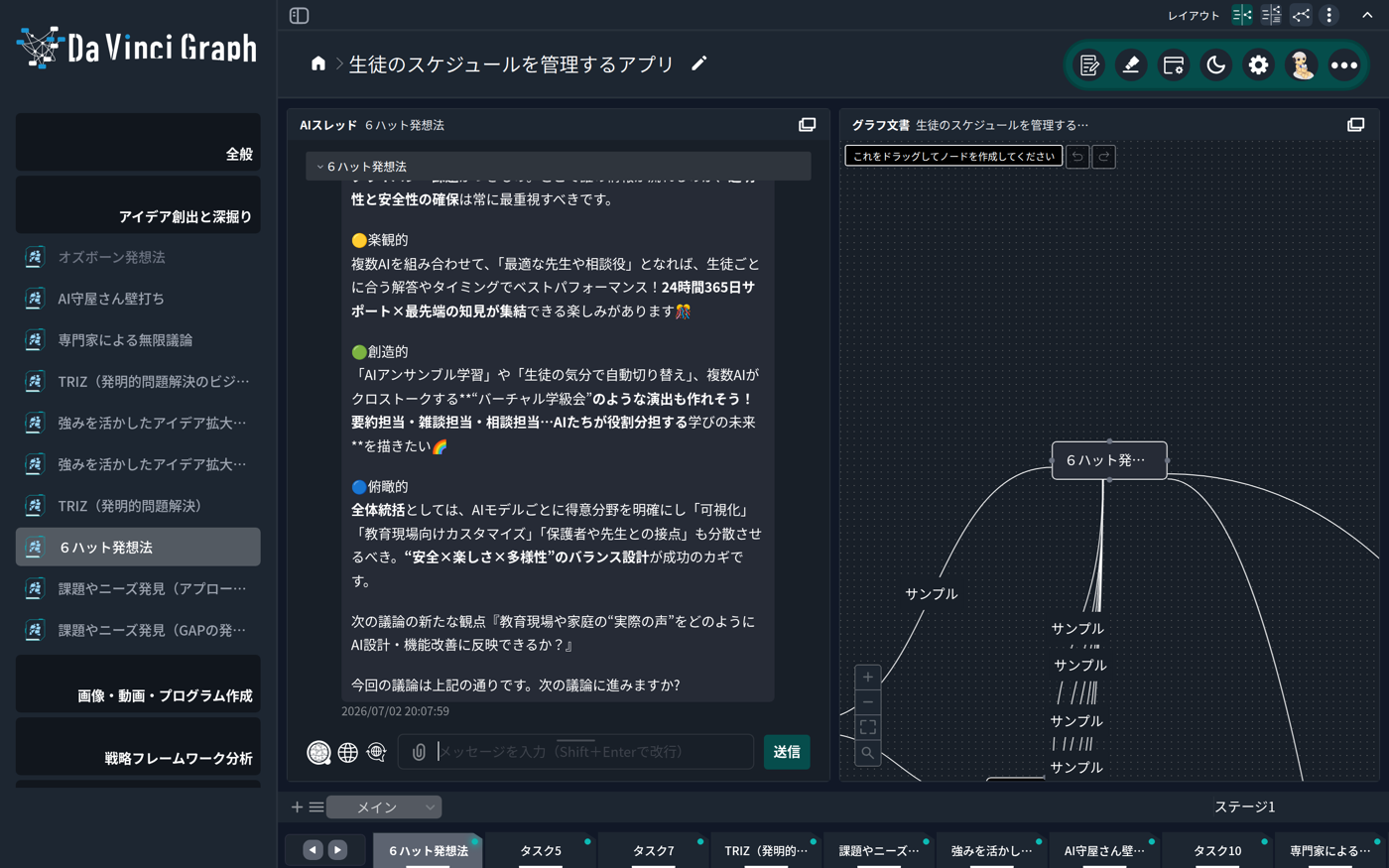
Task: Move task tabs right with the arrow
Action: pyautogui.click(x=337, y=850)
